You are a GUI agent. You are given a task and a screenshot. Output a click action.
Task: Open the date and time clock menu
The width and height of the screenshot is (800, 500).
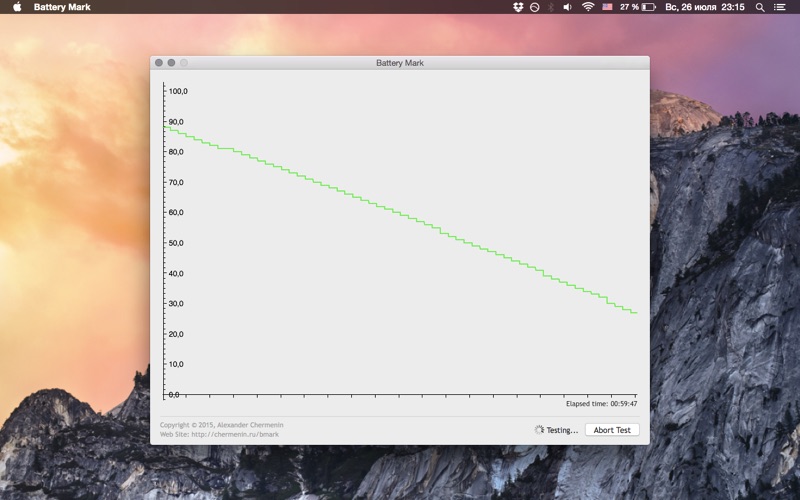pyautogui.click(x=705, y=7)
